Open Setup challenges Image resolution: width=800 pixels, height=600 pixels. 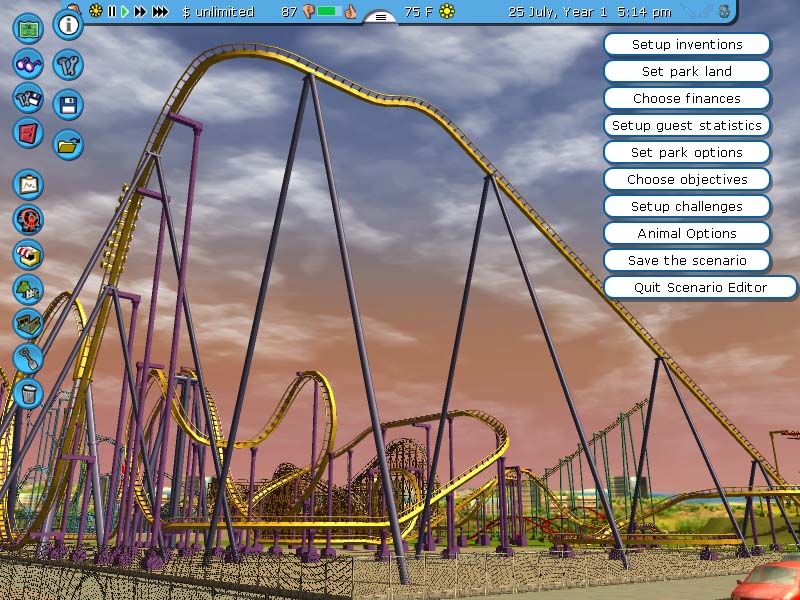pos(687,207)
